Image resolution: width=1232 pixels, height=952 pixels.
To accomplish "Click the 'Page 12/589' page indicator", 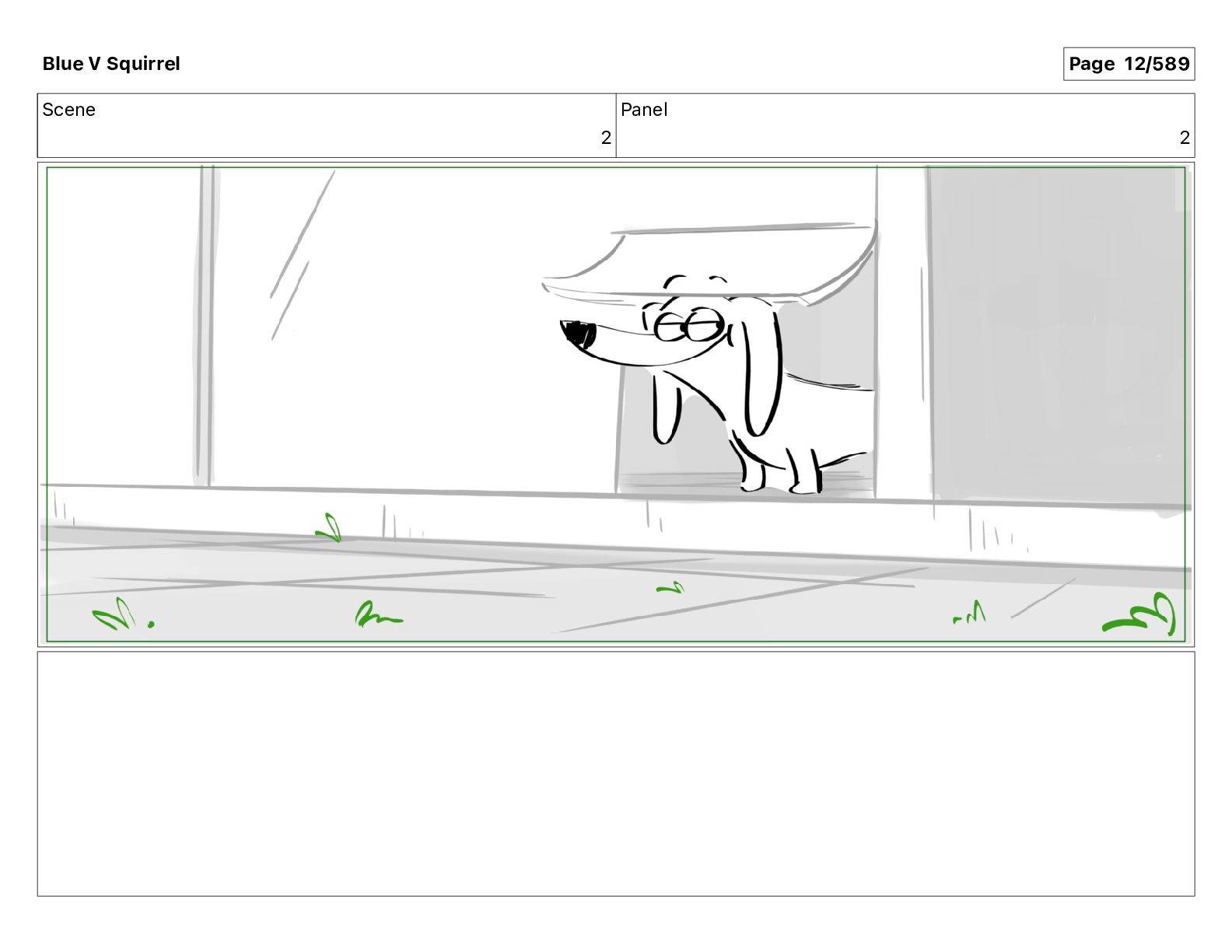I will pyautogui.click(x=1129, y=64).
